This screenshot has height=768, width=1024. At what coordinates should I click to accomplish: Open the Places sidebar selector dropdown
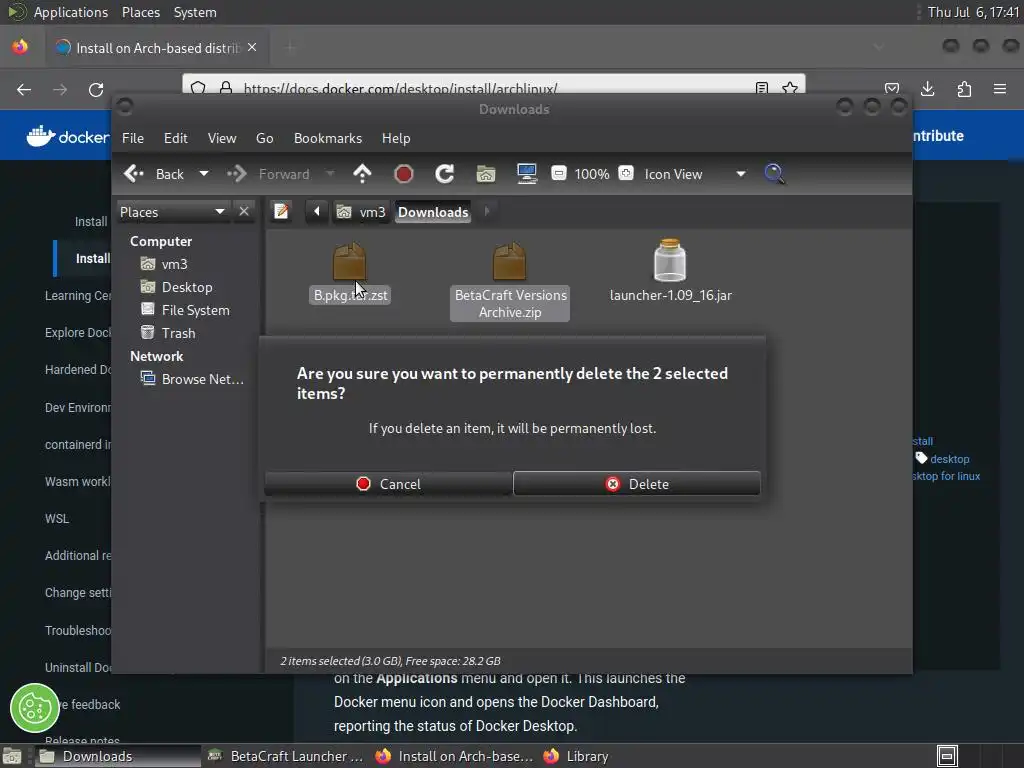pyautogui.click(x=173, y=212)
